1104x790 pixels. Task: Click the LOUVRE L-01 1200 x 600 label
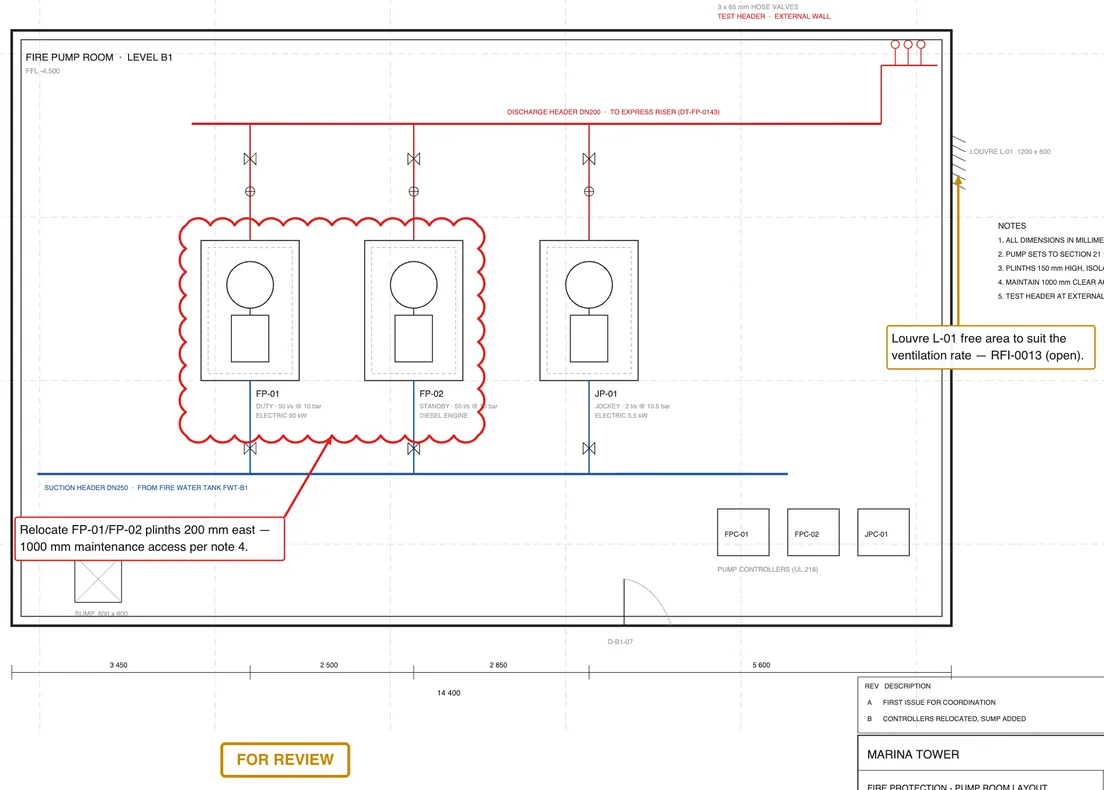[x=1010, y=152]
